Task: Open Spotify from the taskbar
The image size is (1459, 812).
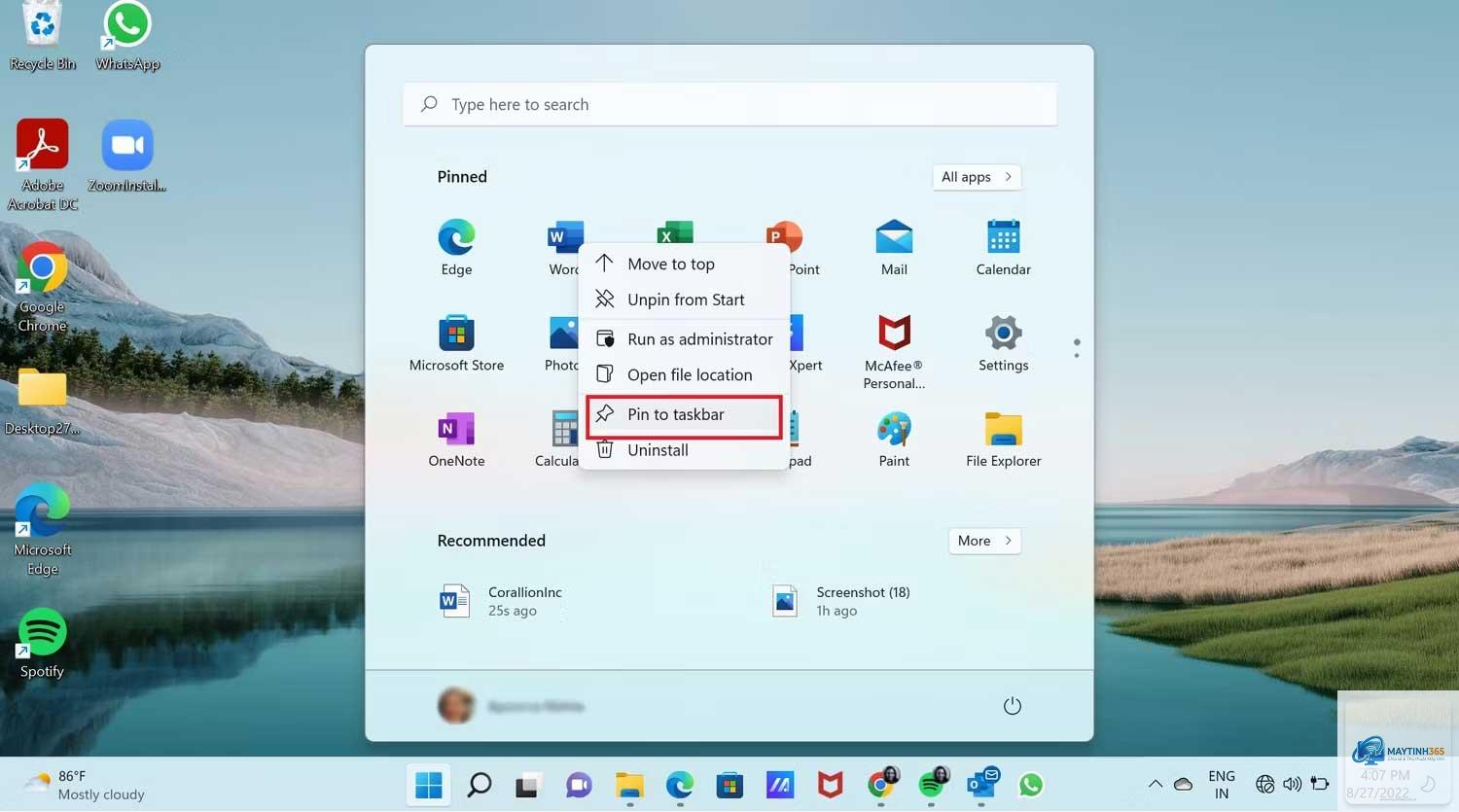Action: pos(931,784)
